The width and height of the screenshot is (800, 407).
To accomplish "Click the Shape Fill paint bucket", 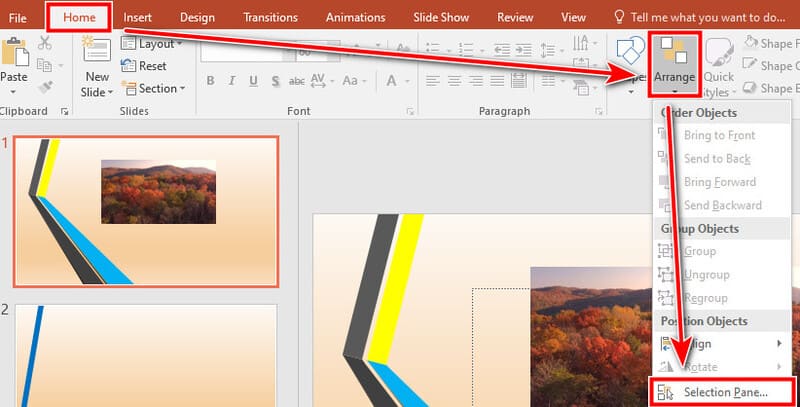I will (x=751, y=42).
